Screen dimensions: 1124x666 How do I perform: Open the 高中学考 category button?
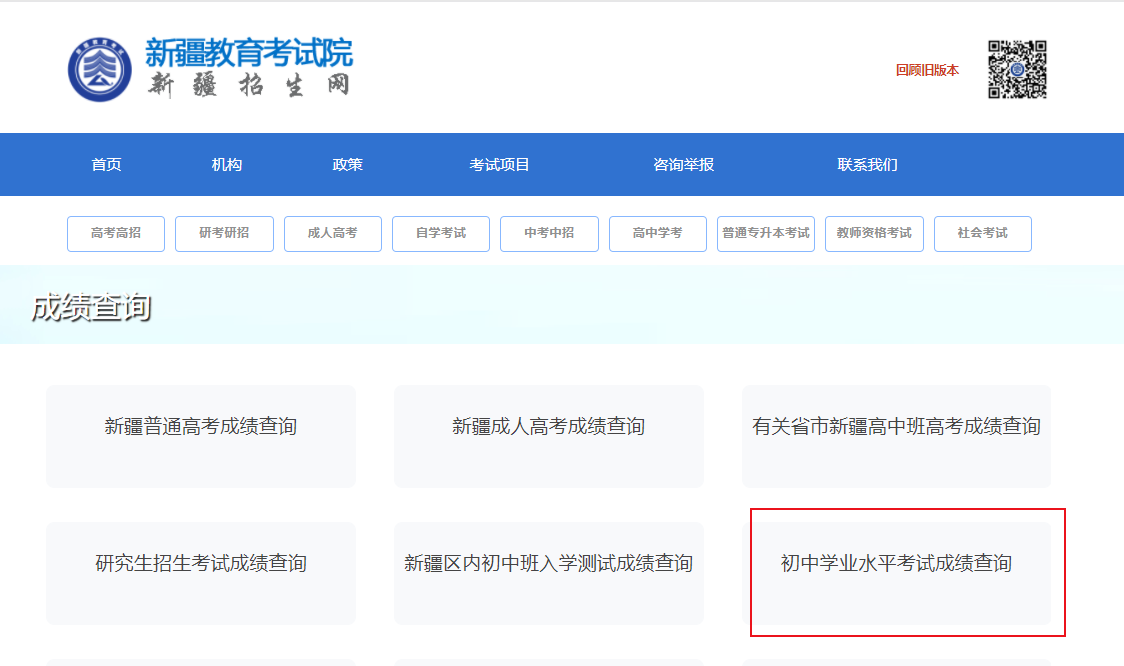click(x=657, y=233)
